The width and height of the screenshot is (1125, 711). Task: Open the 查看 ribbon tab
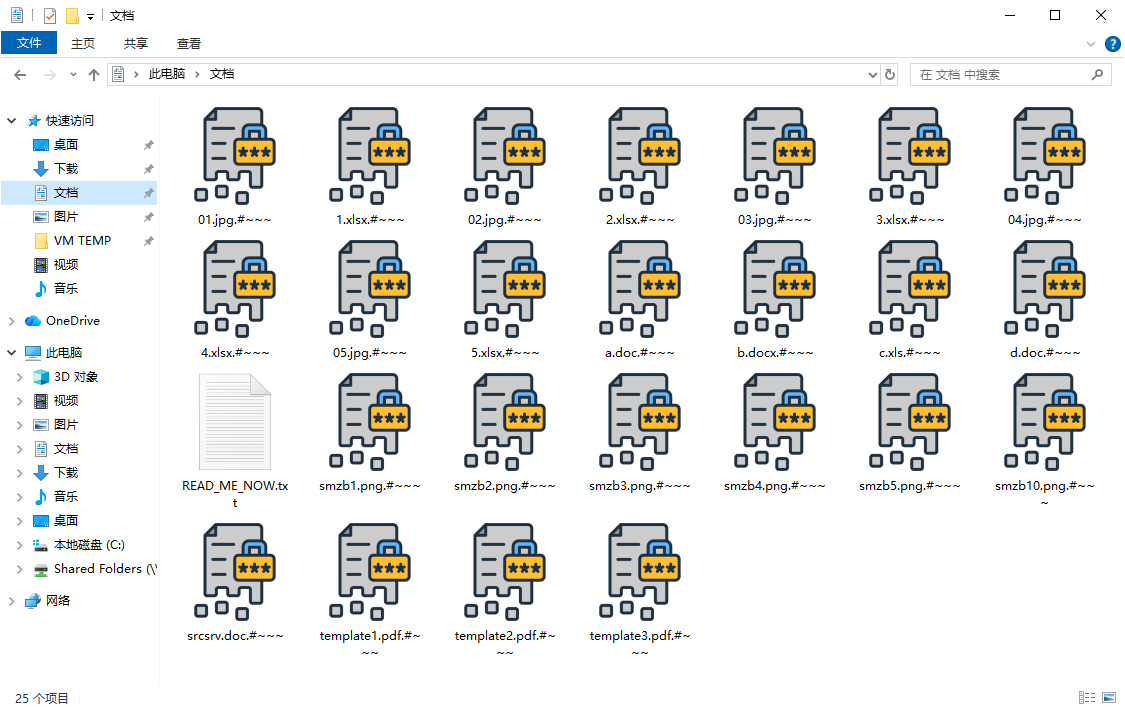(189, 43)
